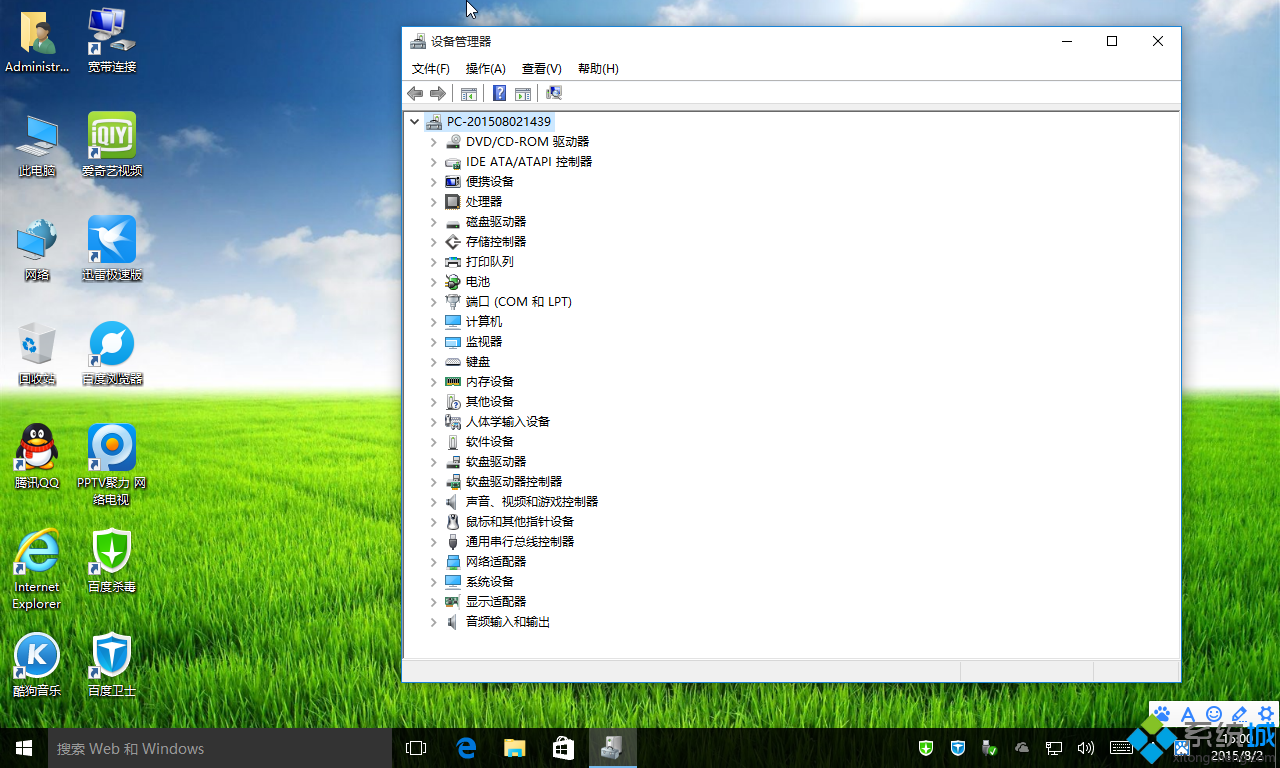
Task: Expand the DVD/CD-ROM 驱动器 node
Action: (433, 141)
